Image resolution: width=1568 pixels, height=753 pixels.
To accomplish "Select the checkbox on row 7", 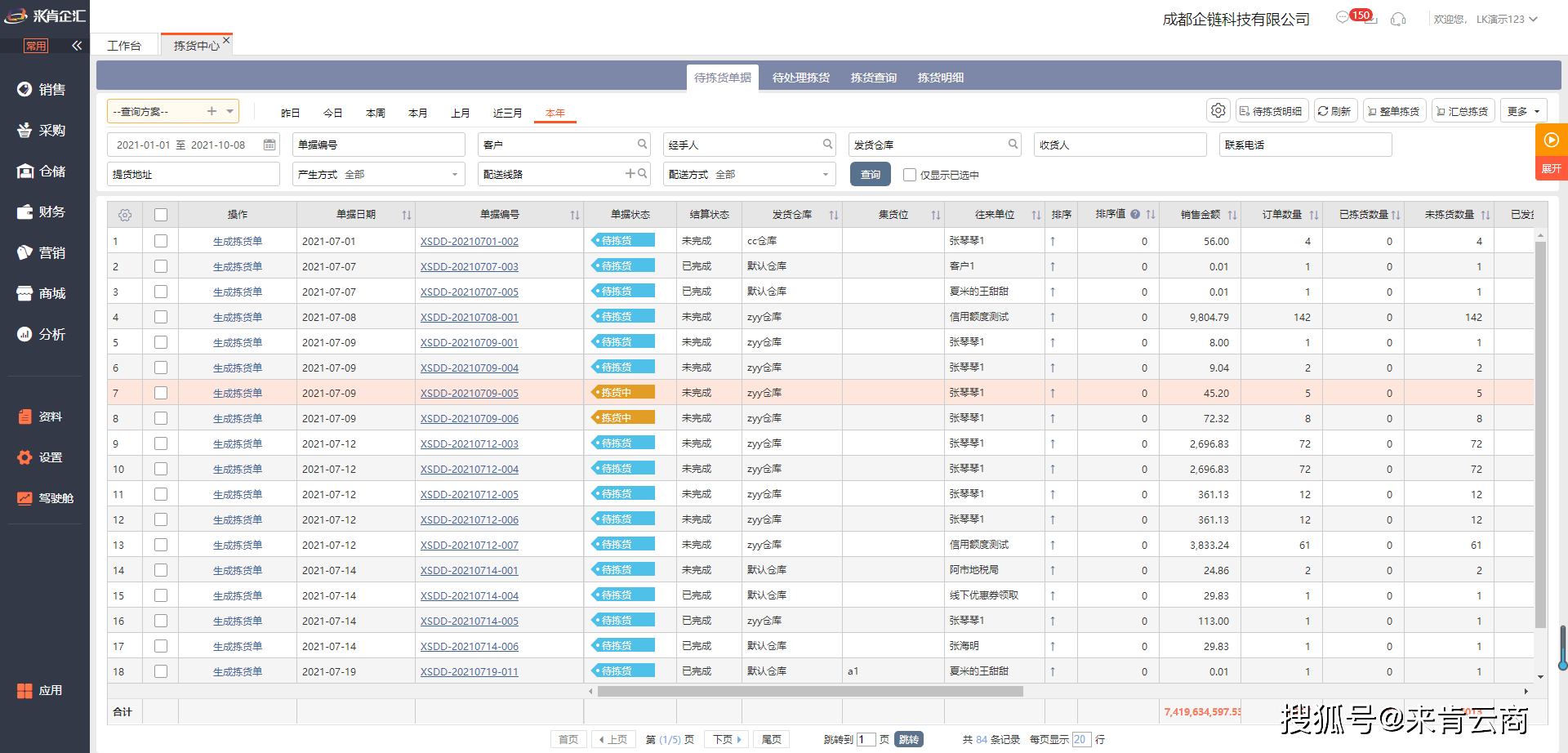I will (x=161, y=392).
